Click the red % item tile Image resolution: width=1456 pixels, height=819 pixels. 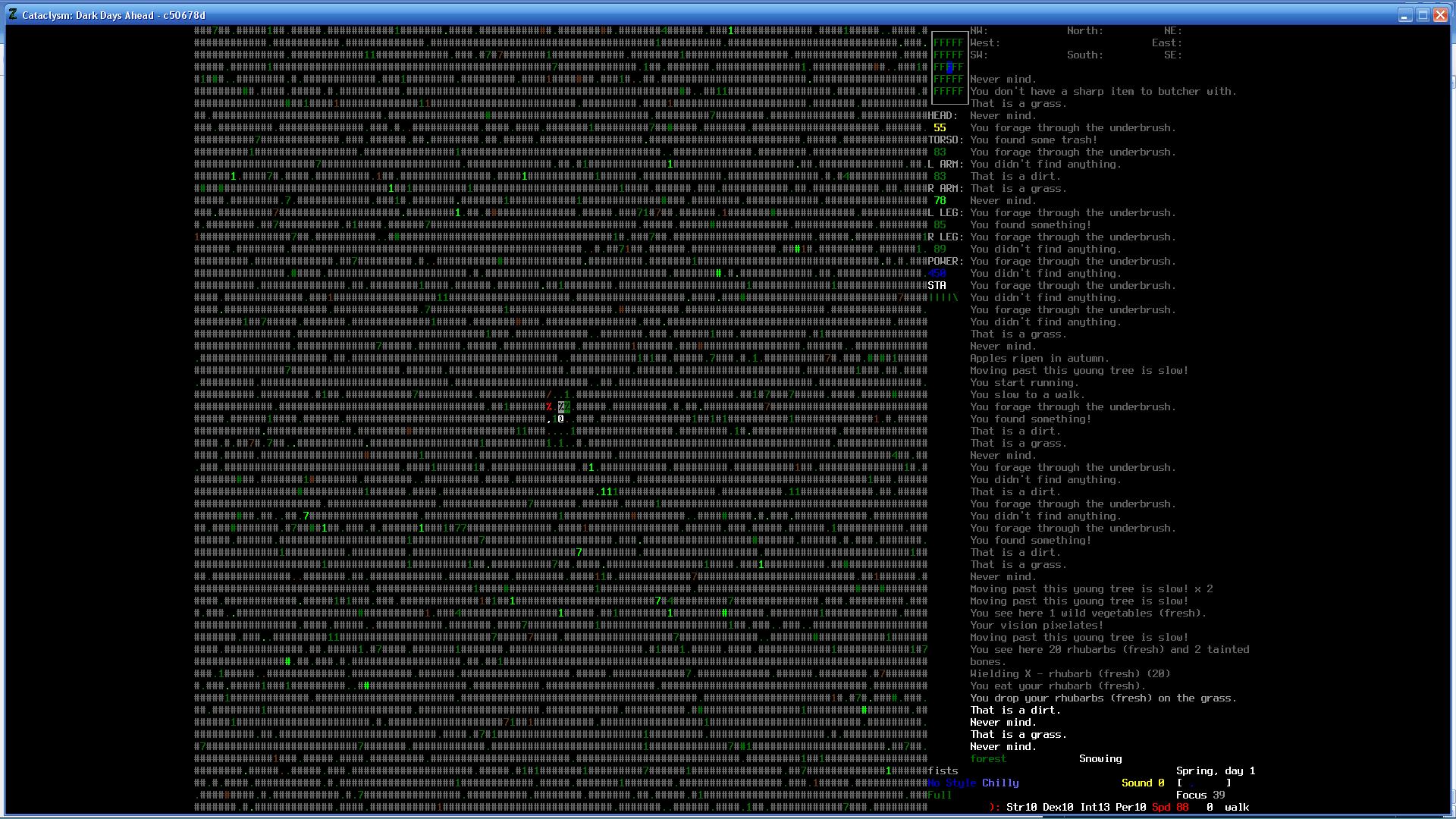coord(549,407)
